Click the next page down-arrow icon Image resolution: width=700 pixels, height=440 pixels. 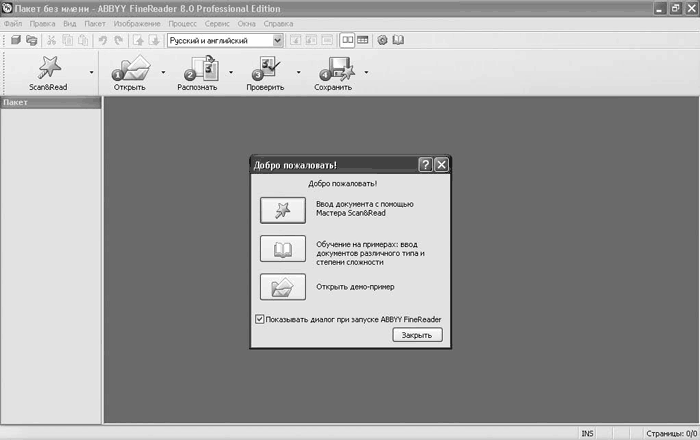(154, 41)
